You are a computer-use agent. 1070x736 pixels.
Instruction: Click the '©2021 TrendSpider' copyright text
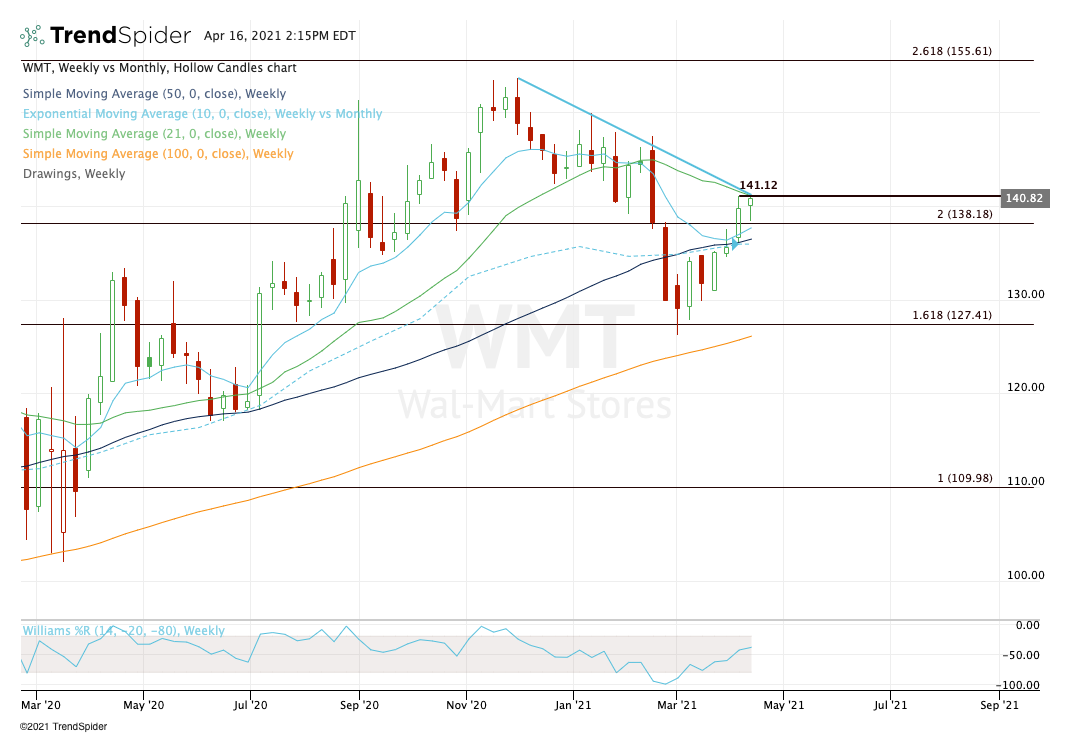63,726
